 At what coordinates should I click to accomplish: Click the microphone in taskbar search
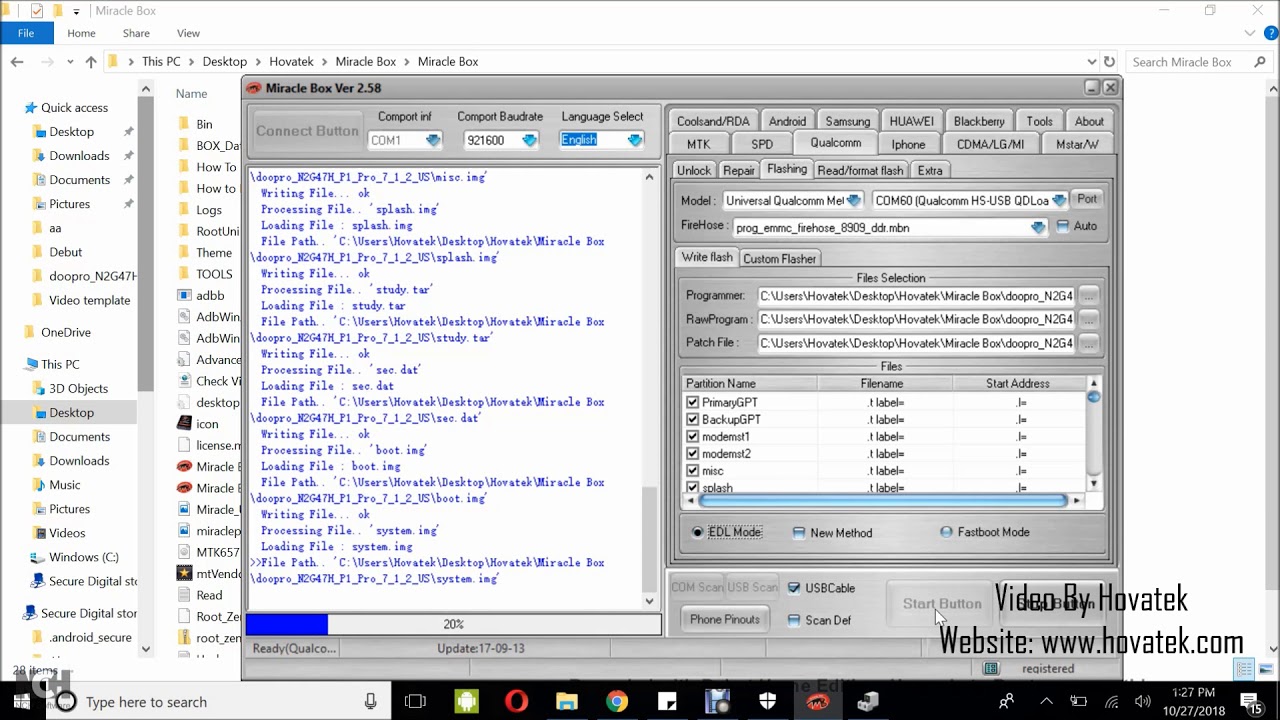pos(370,702)
